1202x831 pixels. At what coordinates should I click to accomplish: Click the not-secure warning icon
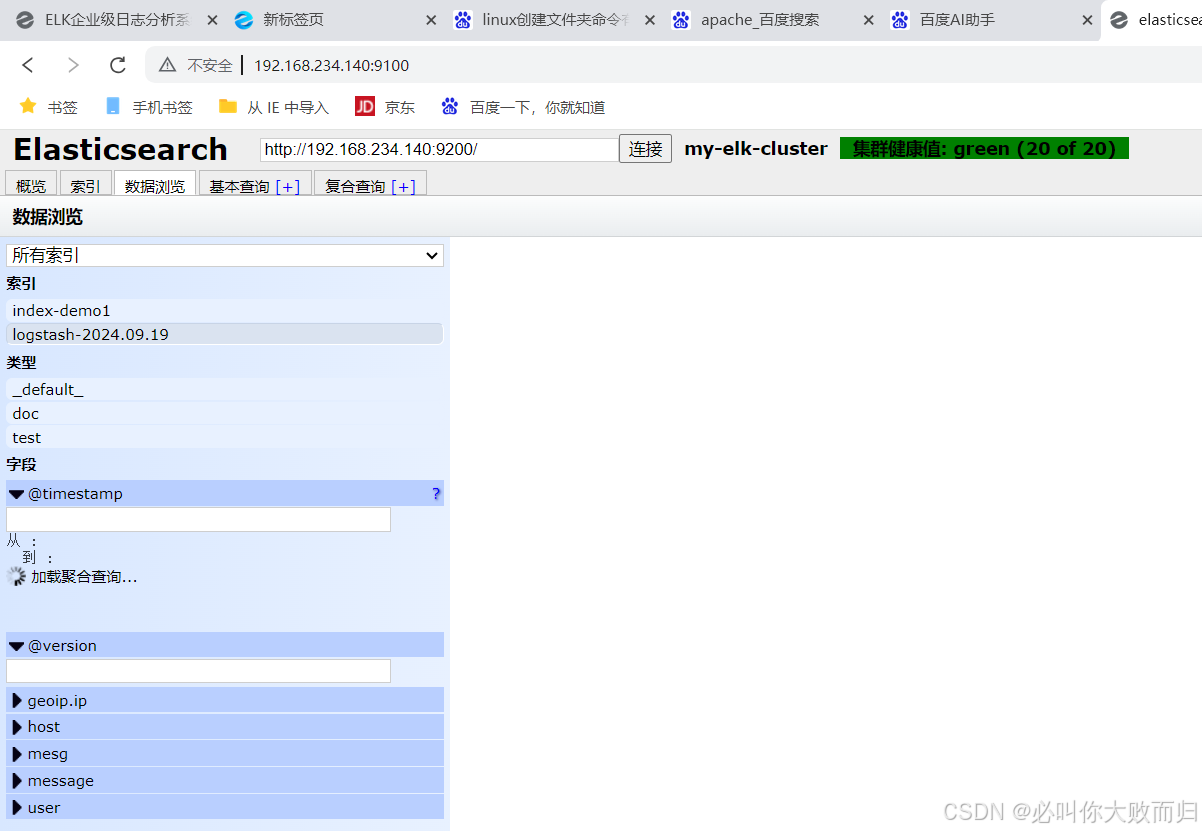pyautogui.click(x=167, y=65)
